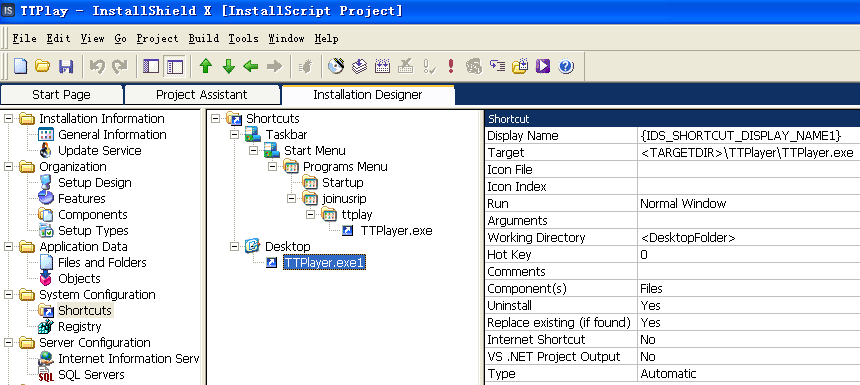Click the green down arrow

(229, 66)
